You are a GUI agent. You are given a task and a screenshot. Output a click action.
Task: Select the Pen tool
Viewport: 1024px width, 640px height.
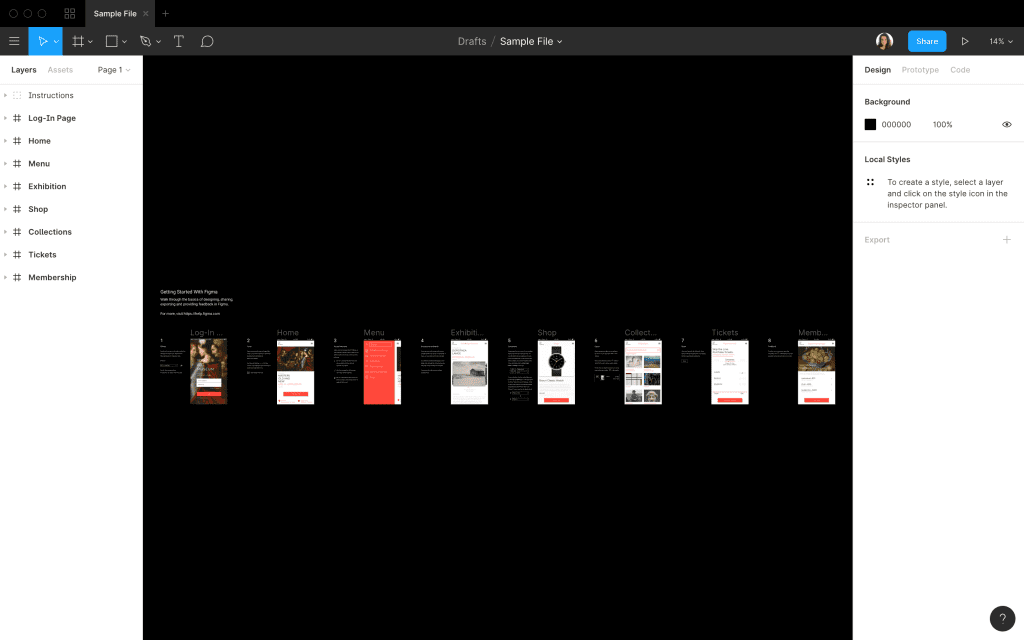146,41
